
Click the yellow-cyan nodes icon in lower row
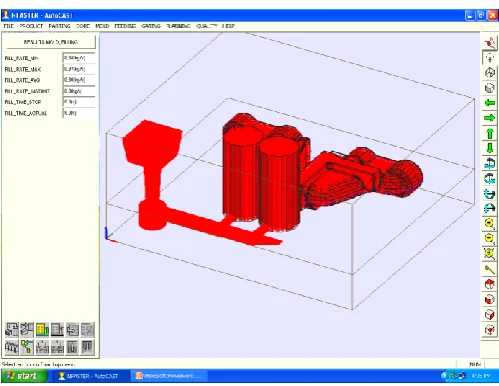27,347
